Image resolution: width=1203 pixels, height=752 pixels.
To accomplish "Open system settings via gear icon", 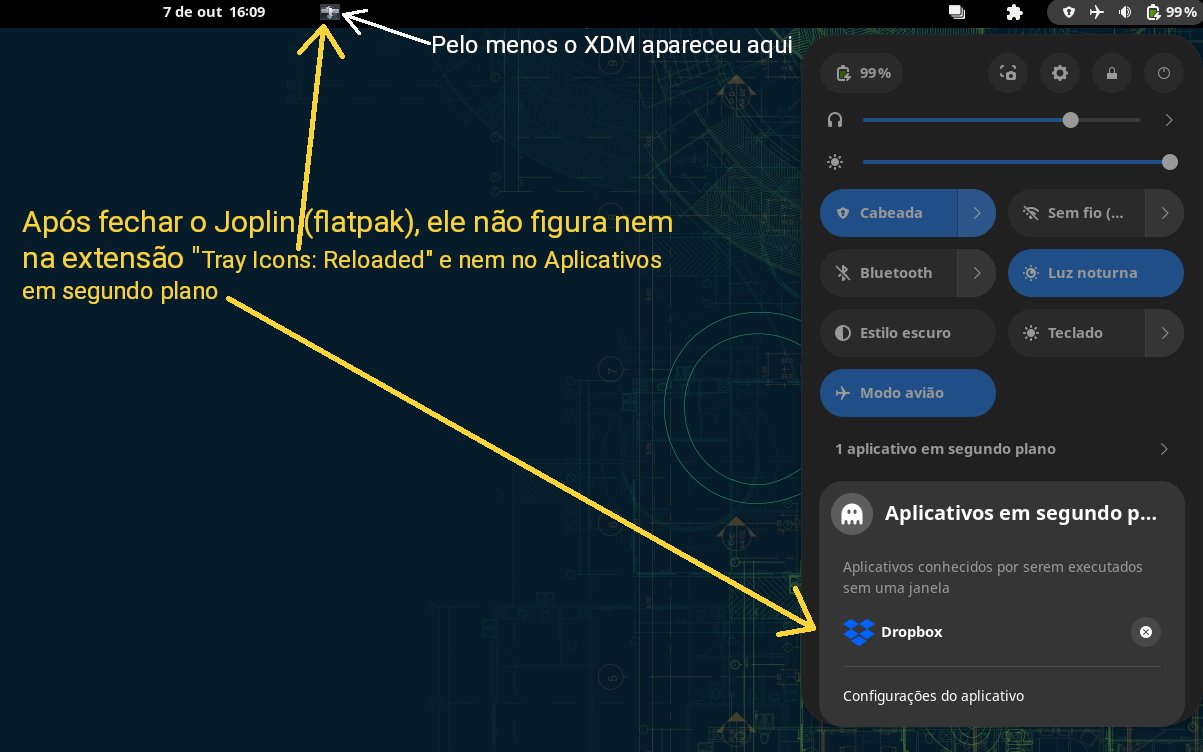I will [x=1060, y=73].
